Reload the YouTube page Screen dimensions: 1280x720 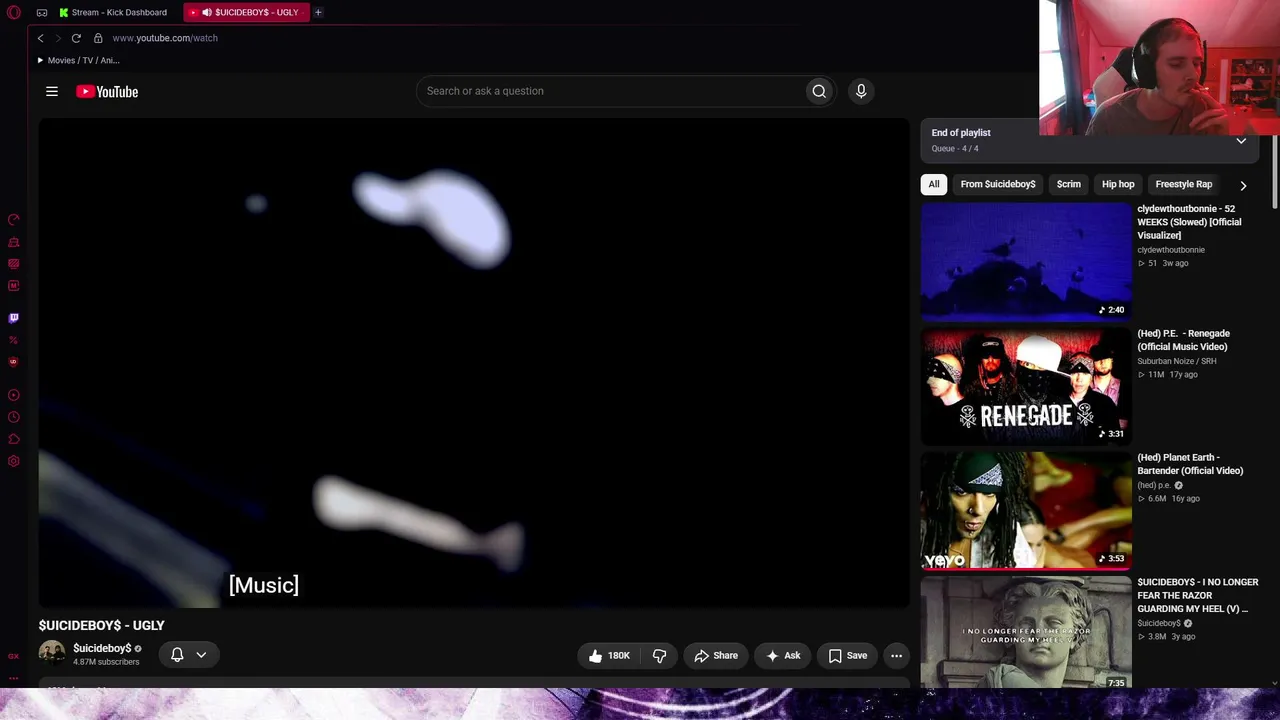point(76,38)
